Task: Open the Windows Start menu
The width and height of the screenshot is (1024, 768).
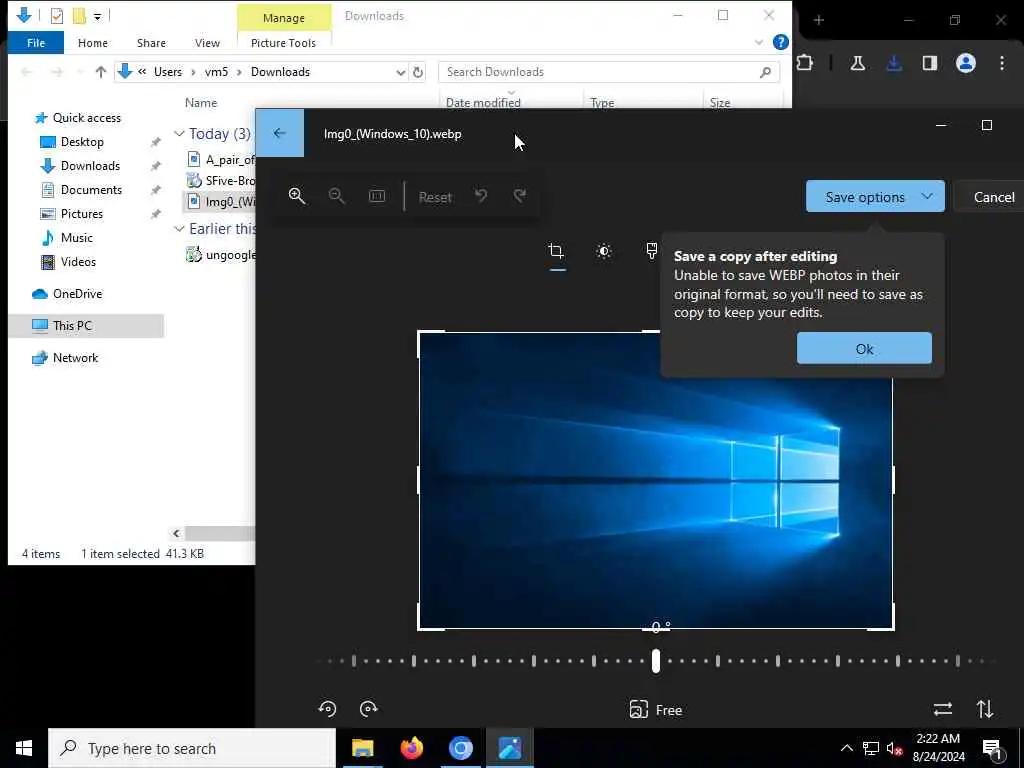Action: click(x=24, y=748)
